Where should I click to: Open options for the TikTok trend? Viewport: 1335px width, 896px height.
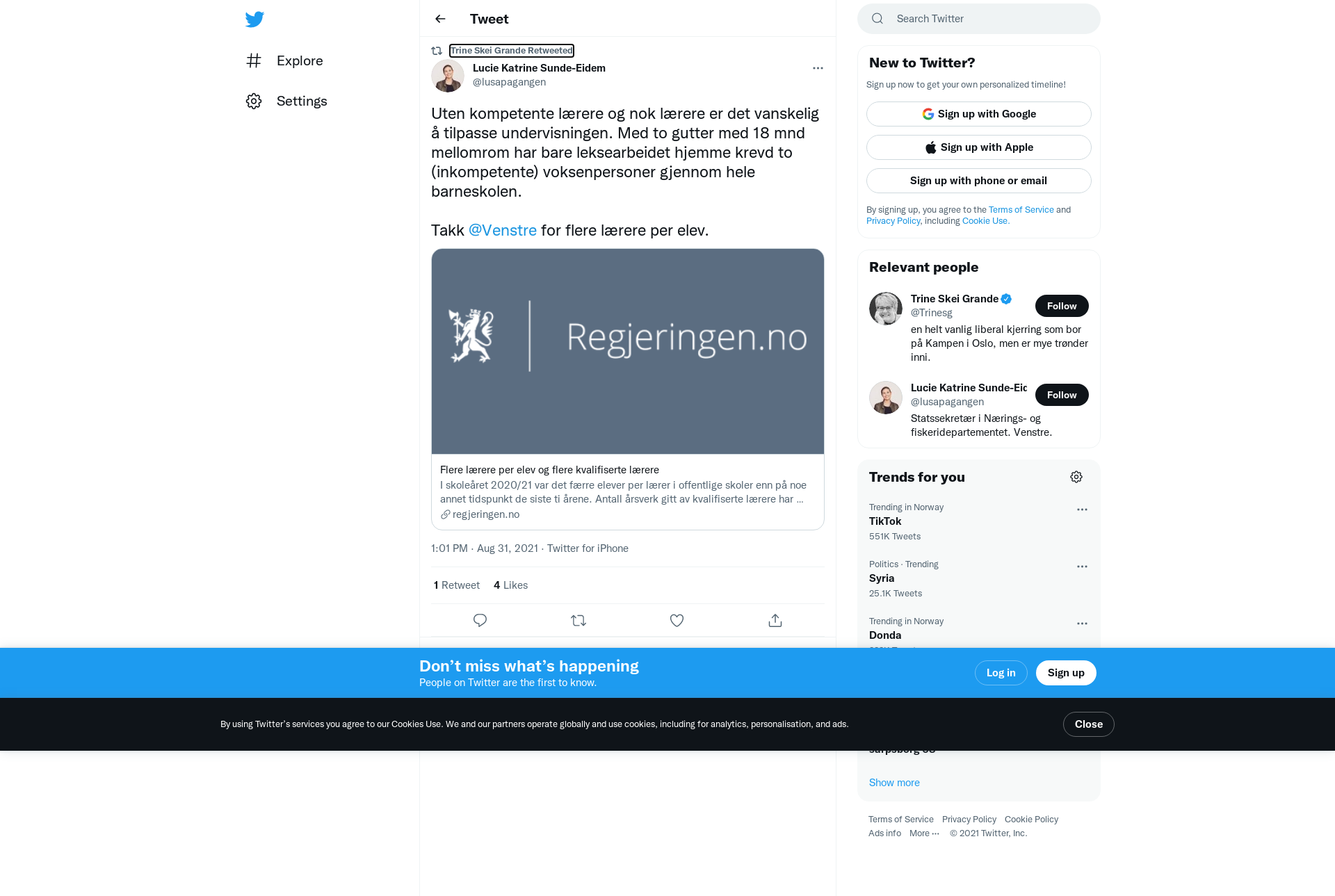pos(1082,510)
